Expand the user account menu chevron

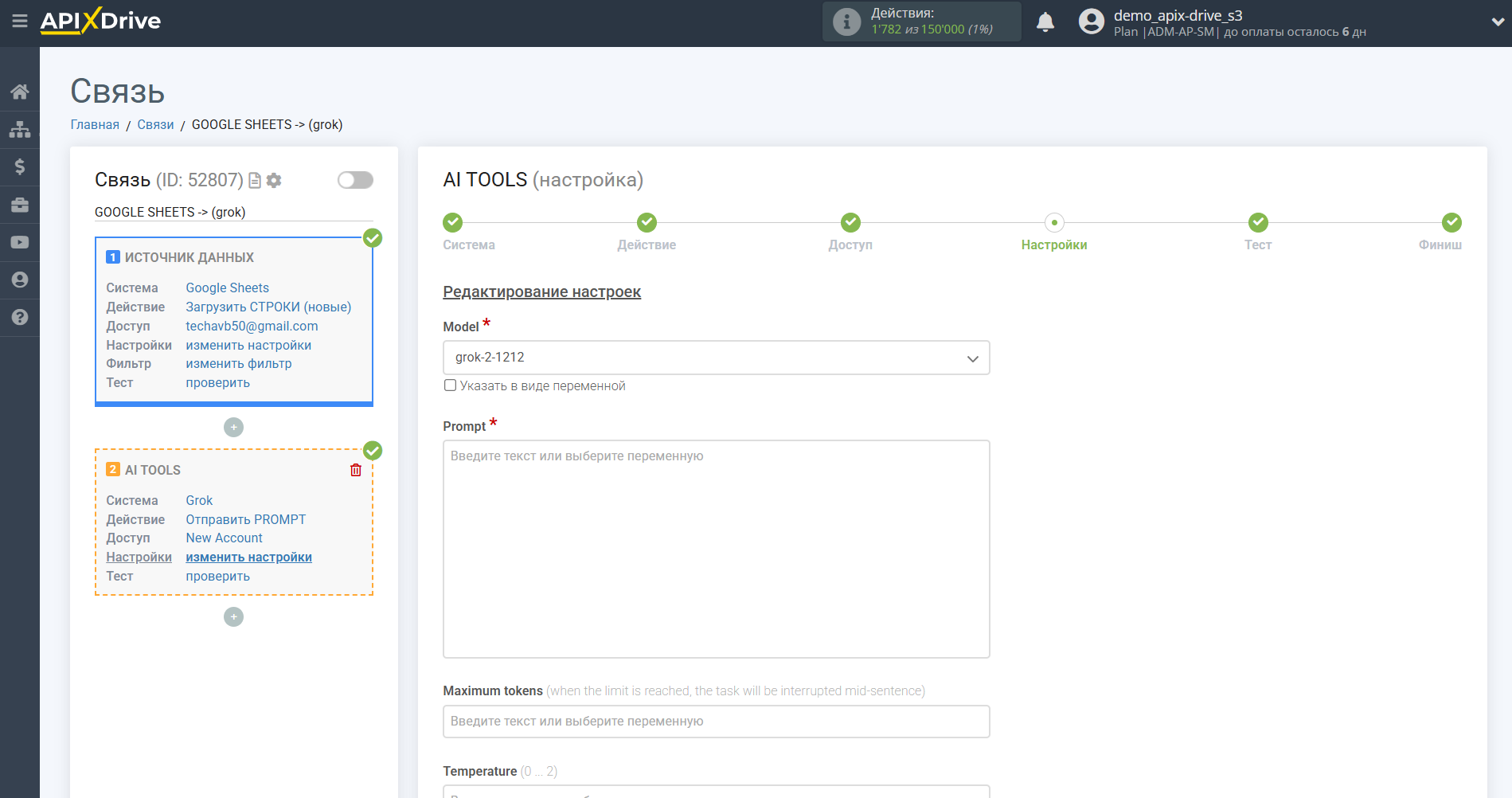pyautogui.click(x=1497, y=22)
